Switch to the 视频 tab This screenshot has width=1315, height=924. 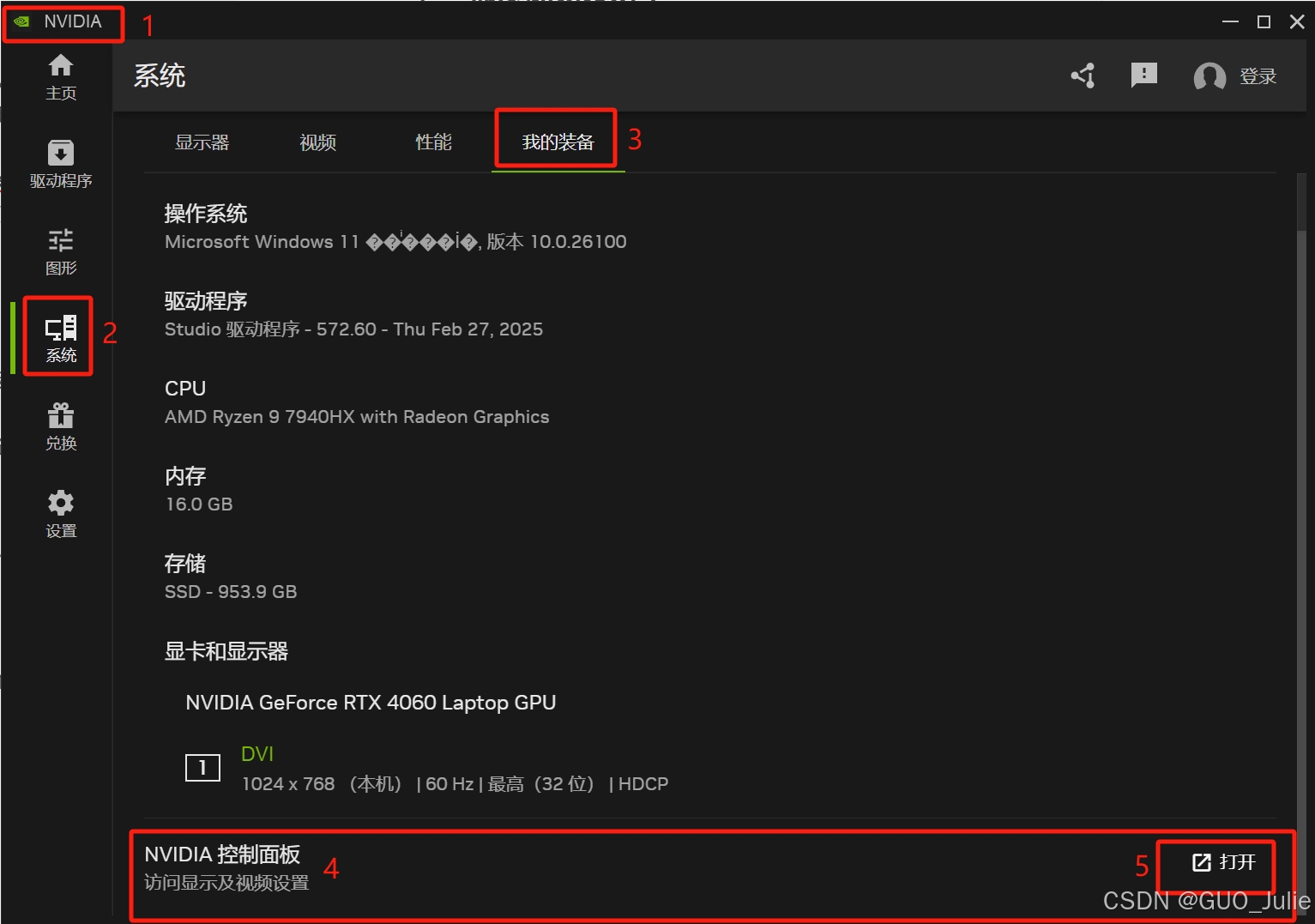tap(317, 142)
